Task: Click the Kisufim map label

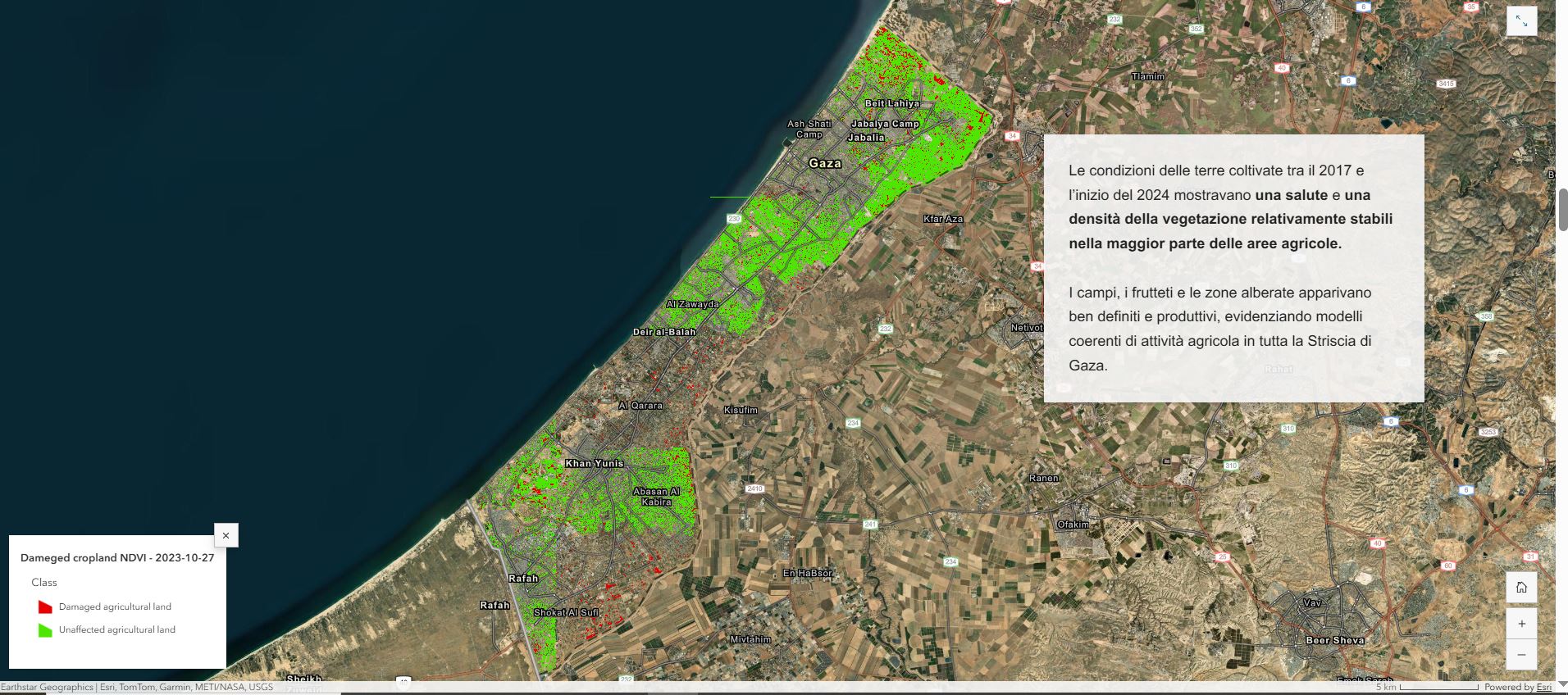Action: pyautogui.click(x=741, y=410)
